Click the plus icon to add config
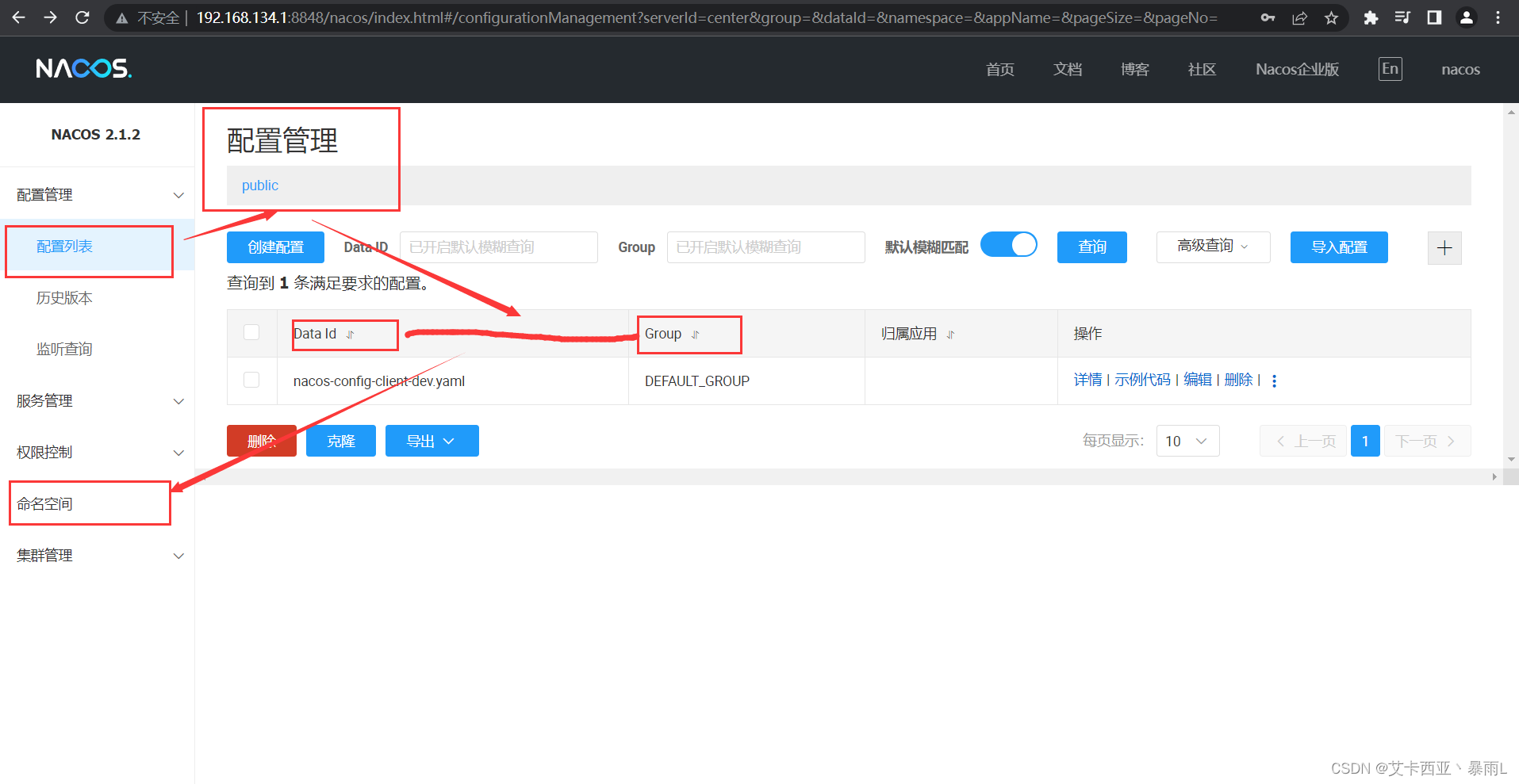The image size is (1519, 784). coord(1444,248)
